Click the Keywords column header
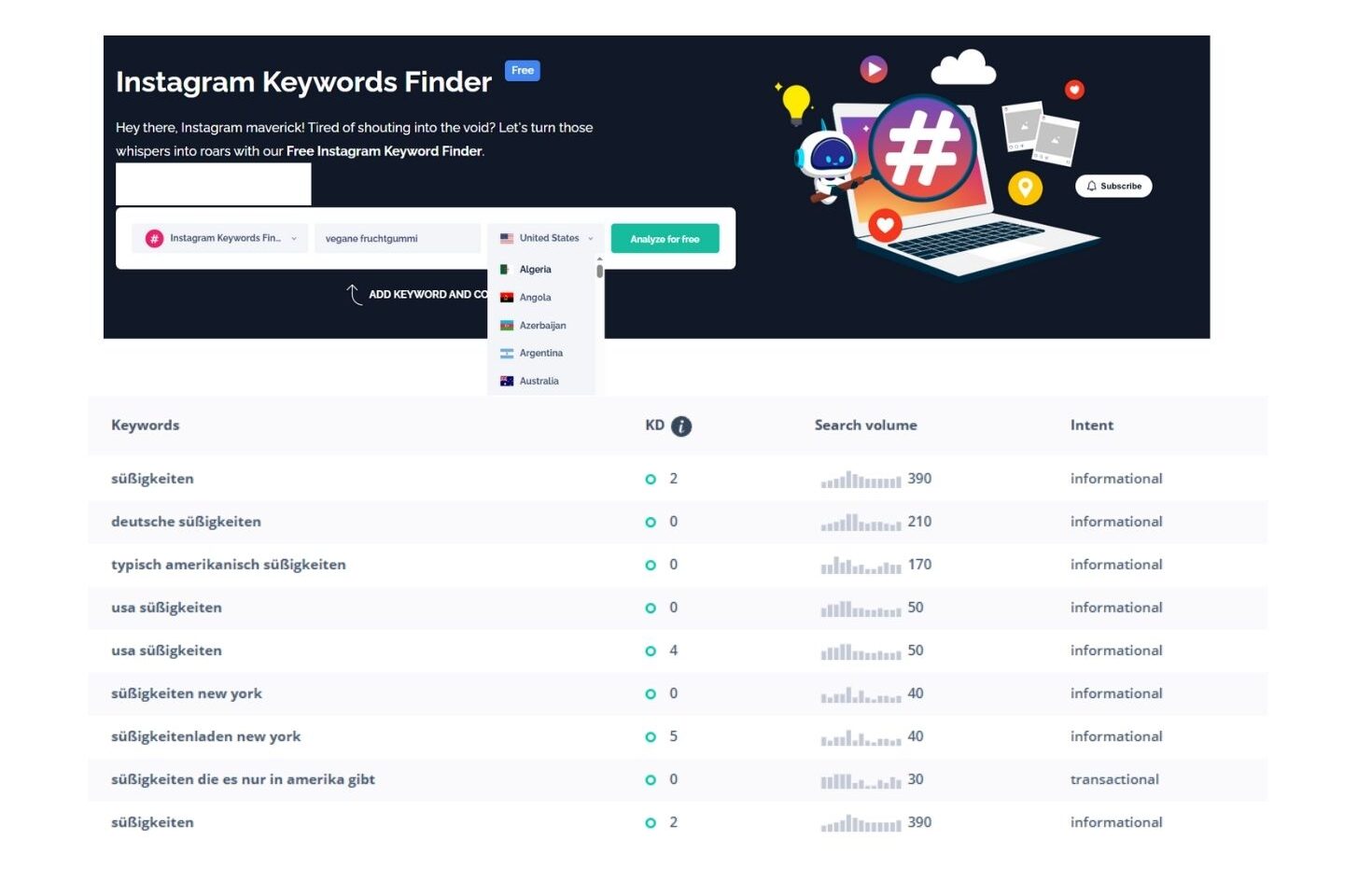The height and width of the screenshot is (881, 1372). [146, 426]
